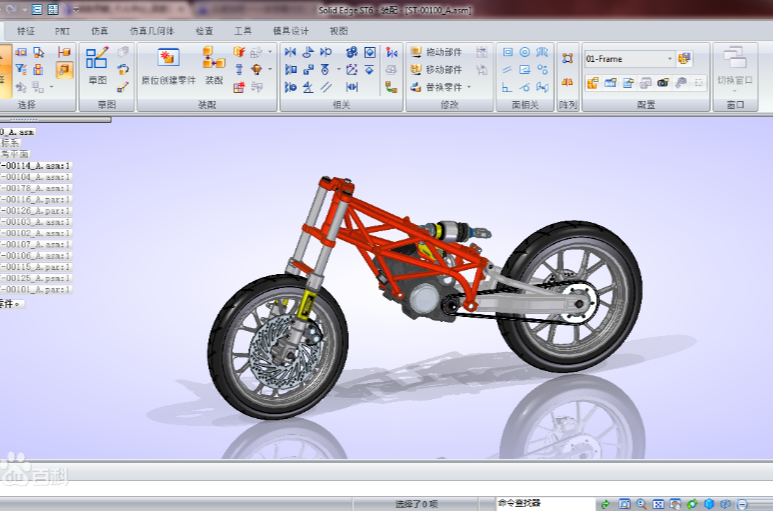Click the Perpendicular face relate icon

(x=507, y=87)
